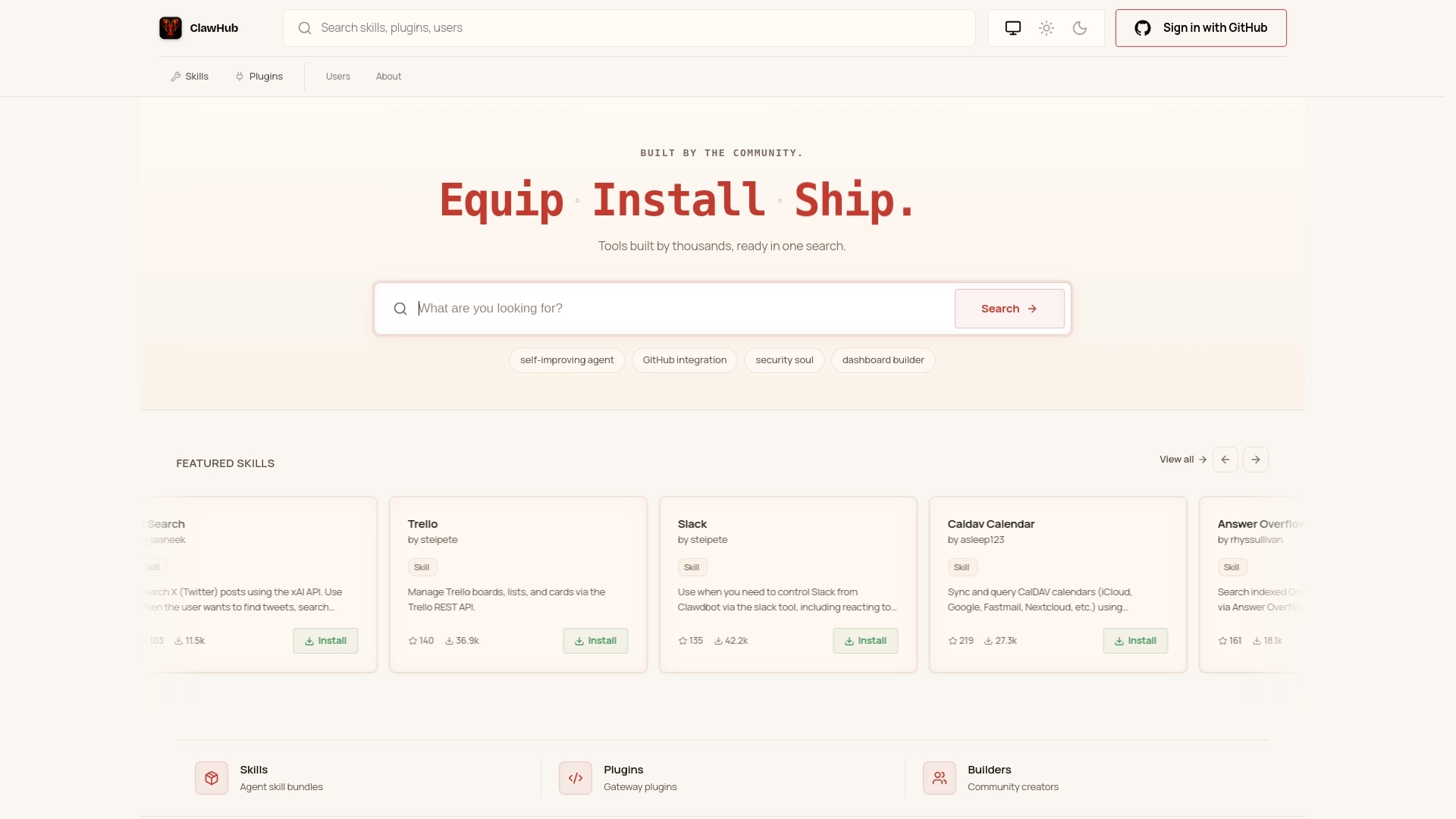
Task: Click the downloads icon 11.5k on Search card
Action: [179, 641]
